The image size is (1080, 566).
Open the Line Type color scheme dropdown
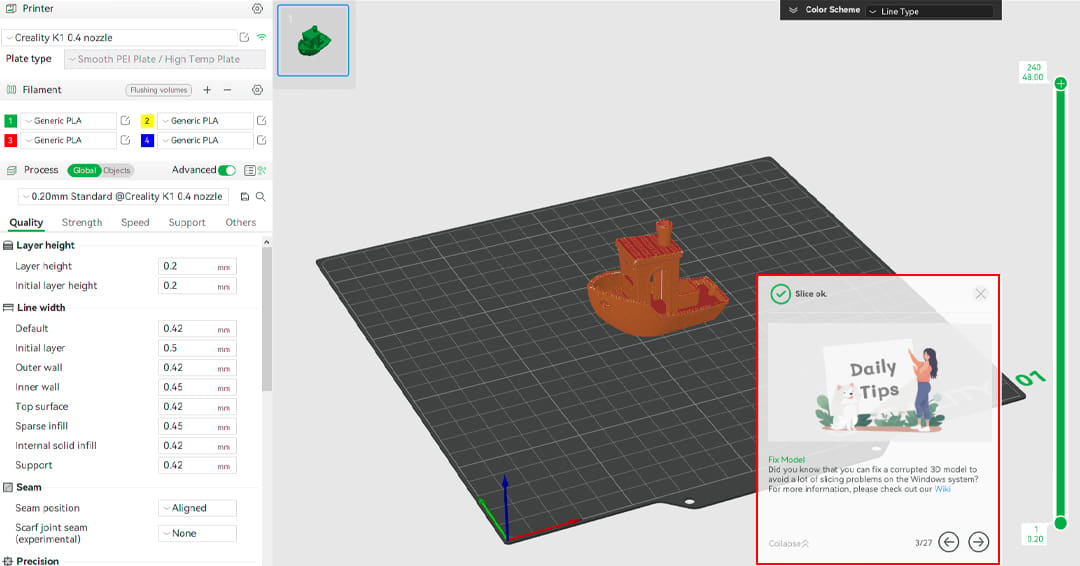point(930,11)
